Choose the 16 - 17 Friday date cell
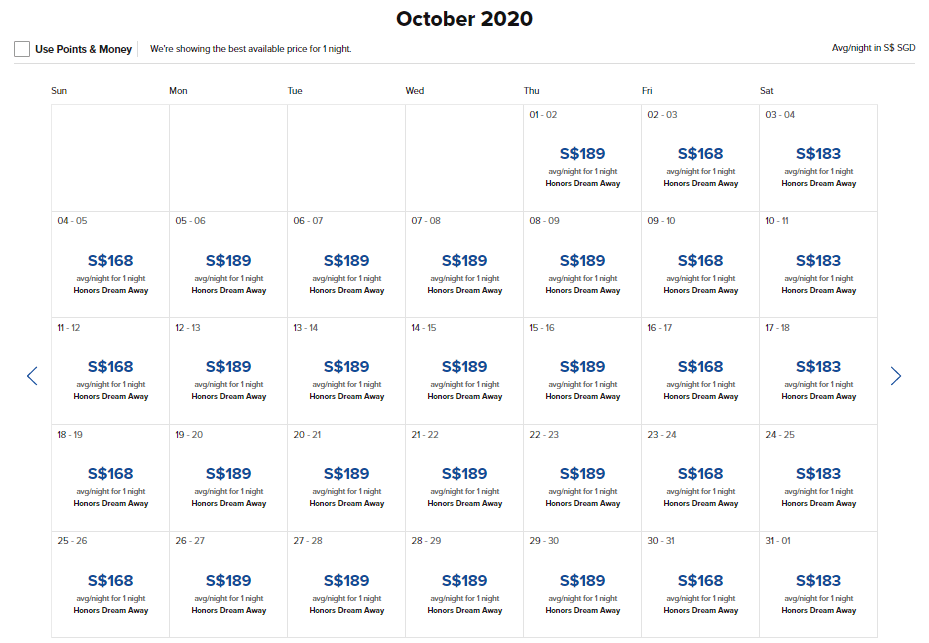The width and height of the screenshot is (929, 643). pos(700,371)
